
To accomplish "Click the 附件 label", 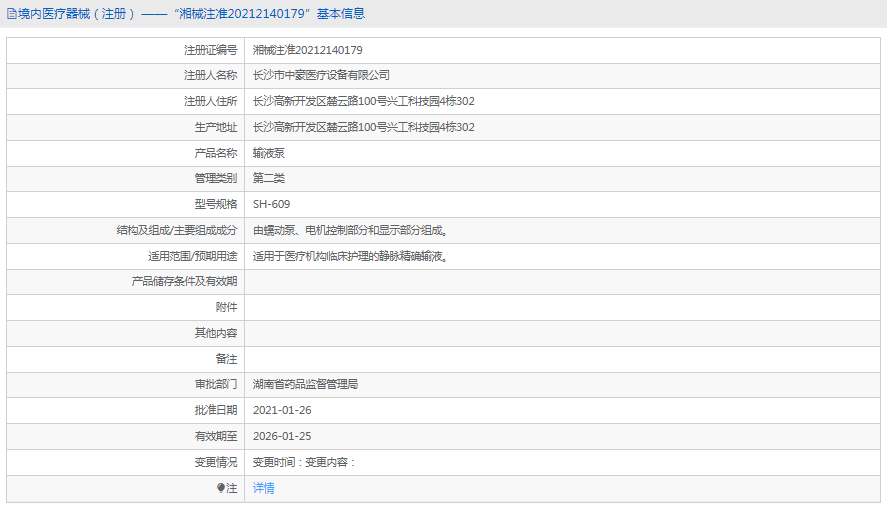I will click(226, 307).
